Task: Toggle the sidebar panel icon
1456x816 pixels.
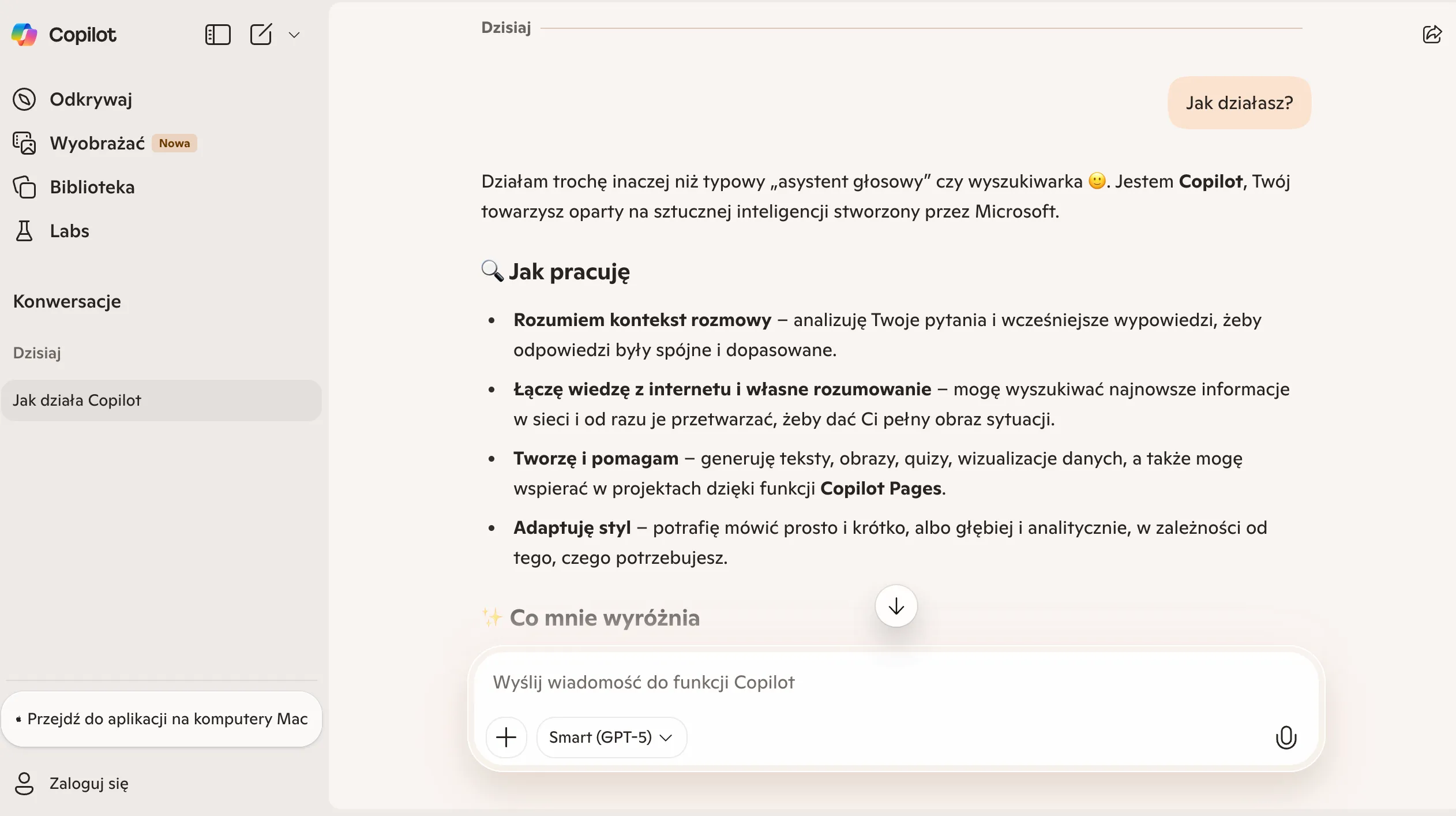Action: point(217,35)
